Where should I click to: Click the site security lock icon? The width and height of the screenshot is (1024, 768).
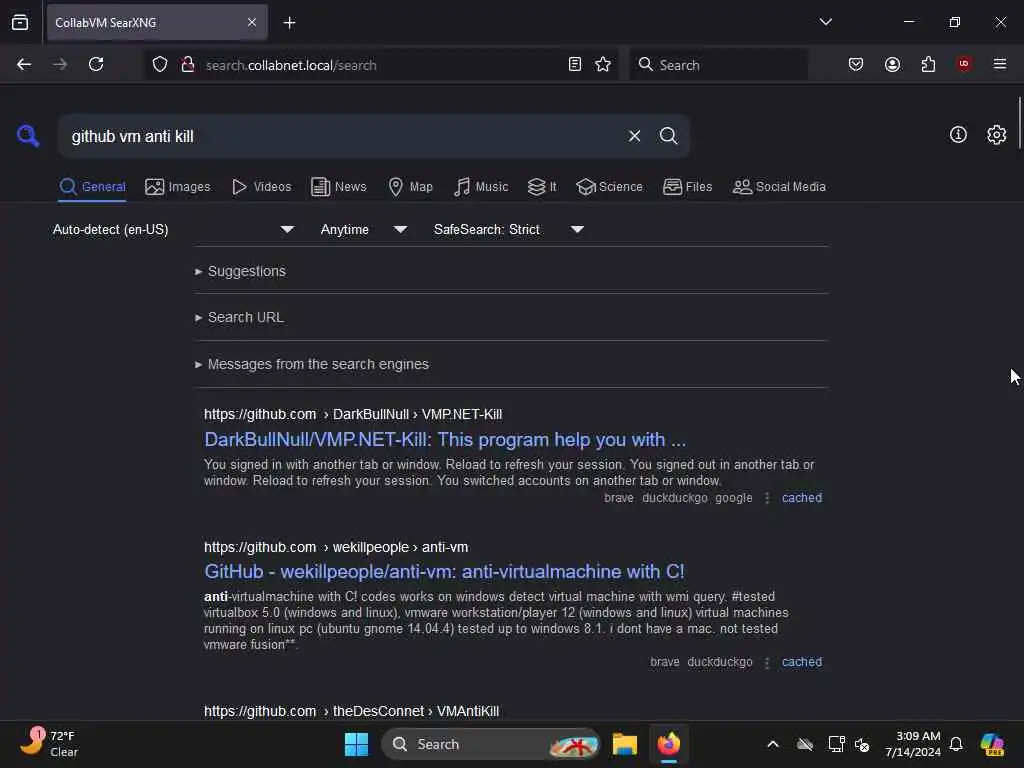click(x=188, y=64)
